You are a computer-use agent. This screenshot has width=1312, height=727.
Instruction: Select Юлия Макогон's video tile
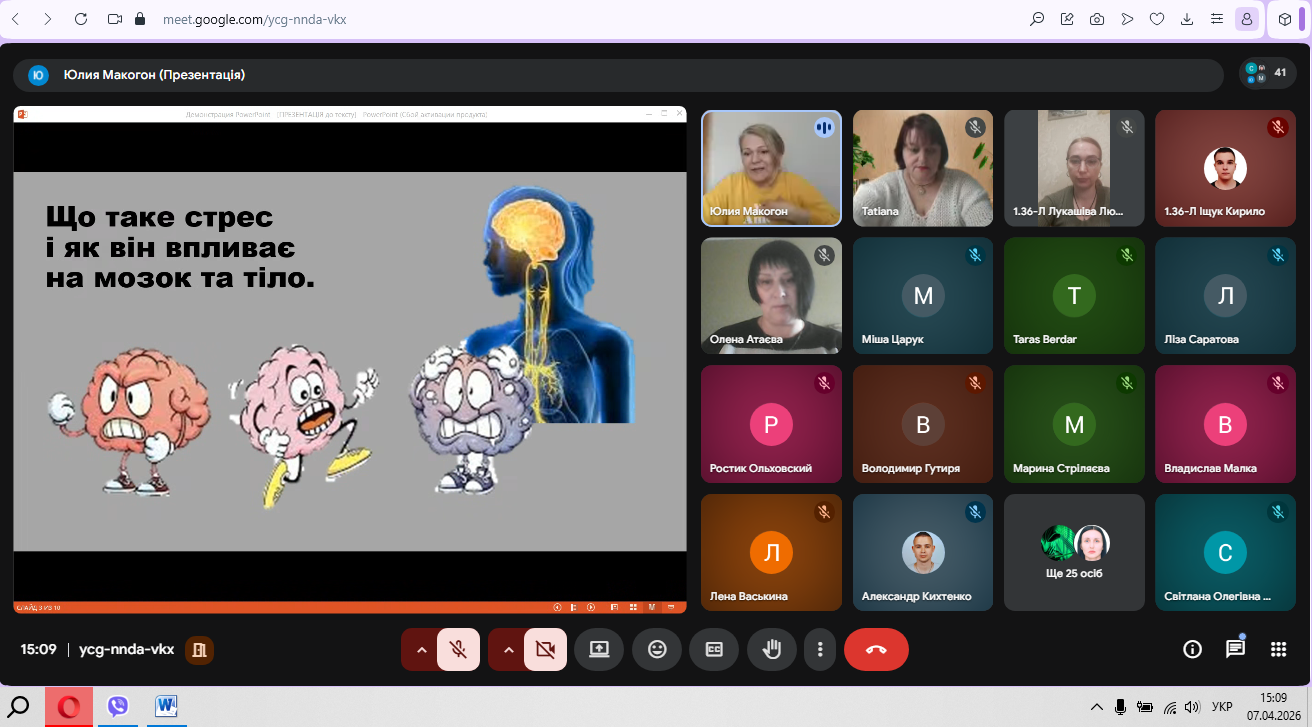pyautogui.click(x=771, y=168)
